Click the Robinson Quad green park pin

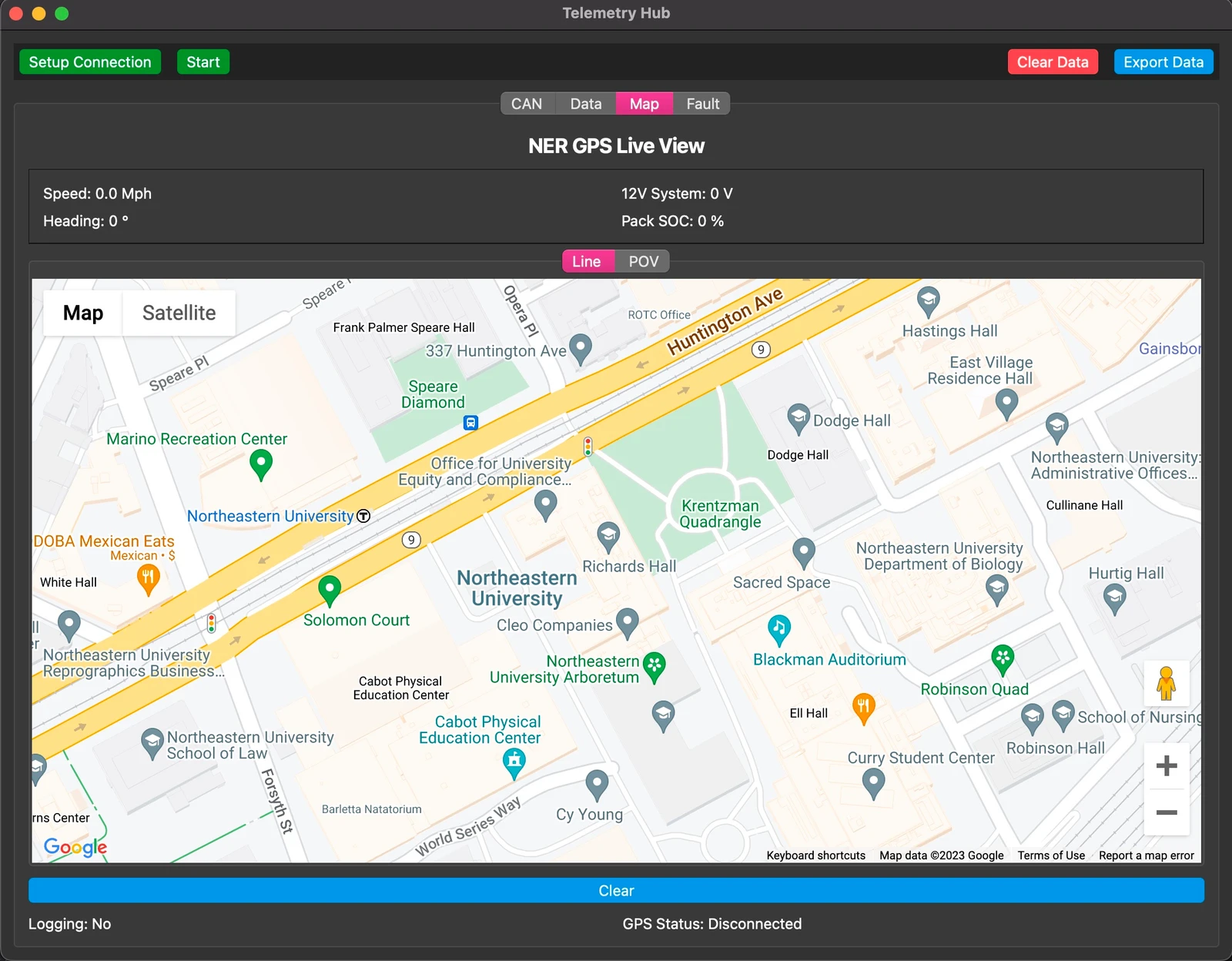(x=1002, y=660)
